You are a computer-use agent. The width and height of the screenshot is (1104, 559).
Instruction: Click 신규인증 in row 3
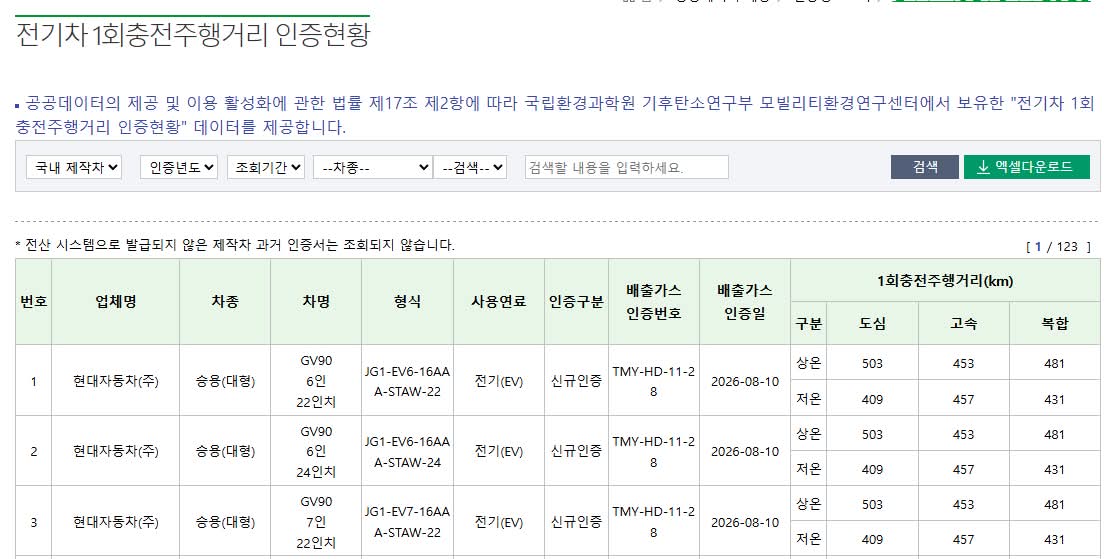[576, 522]
